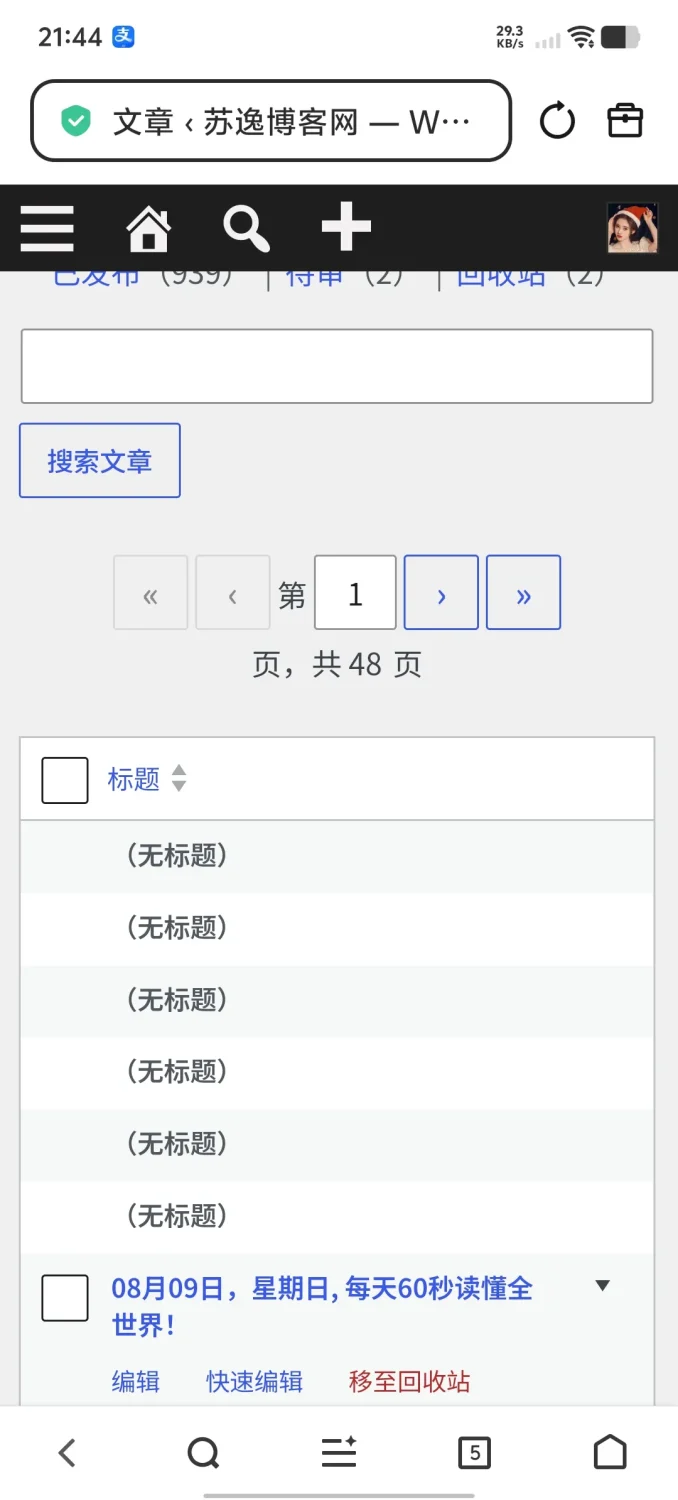
Task: Tick the select-all checkbox beside 标题
Action: (x=65, y=780)
